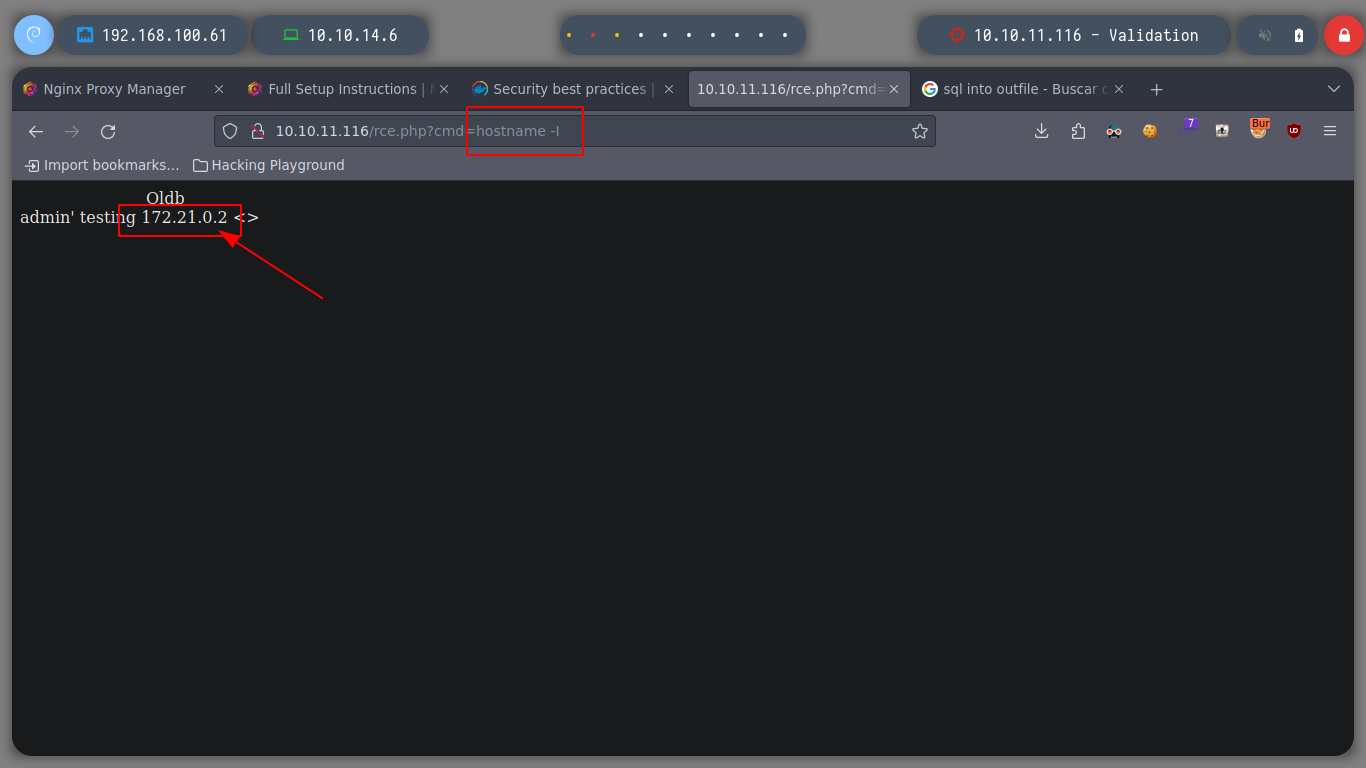The height and width of the screenshot is (768, 1366).
Task: Go back to previous page
Action: click(36, 131)
